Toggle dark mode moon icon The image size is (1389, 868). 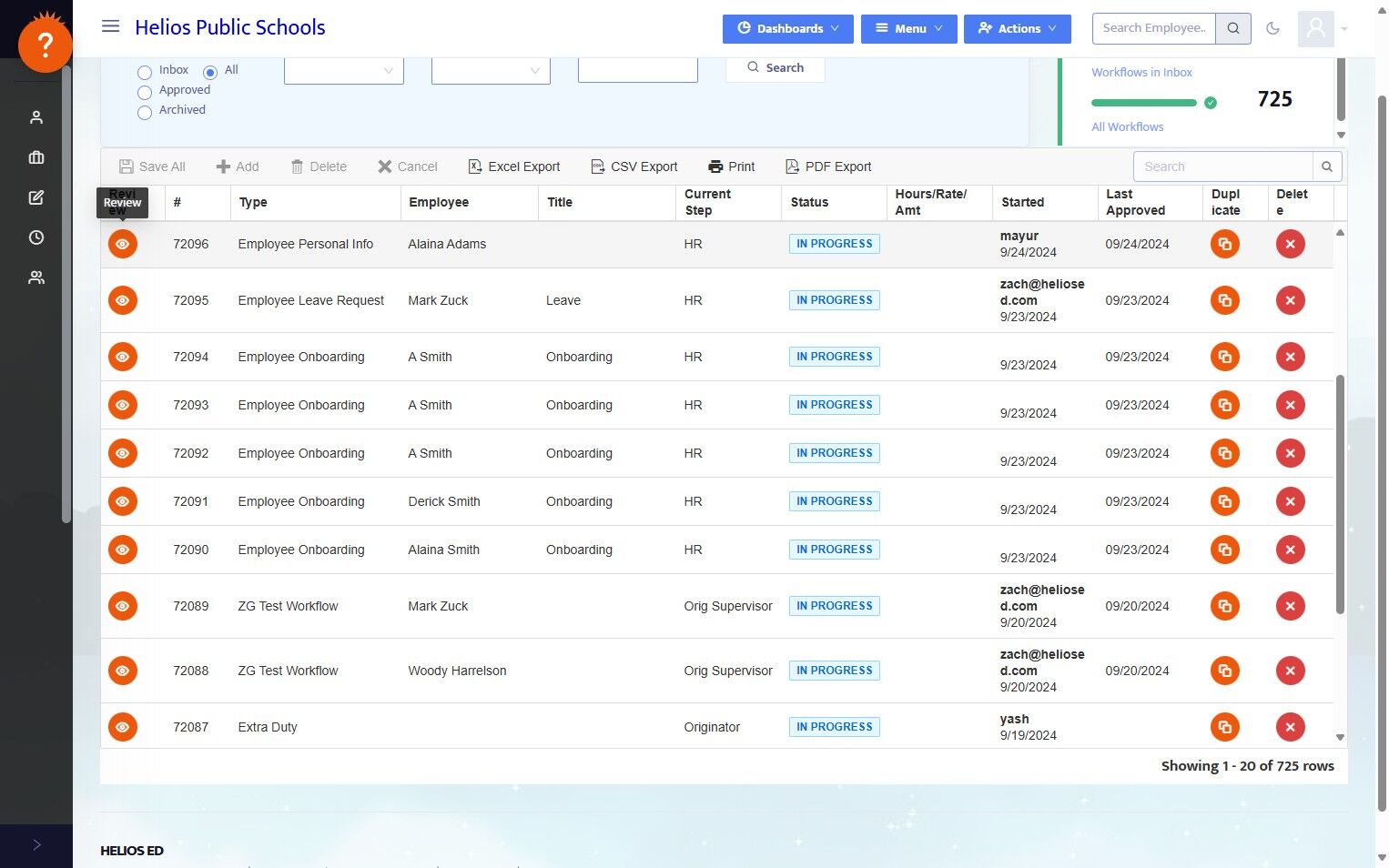[1272, 28]
